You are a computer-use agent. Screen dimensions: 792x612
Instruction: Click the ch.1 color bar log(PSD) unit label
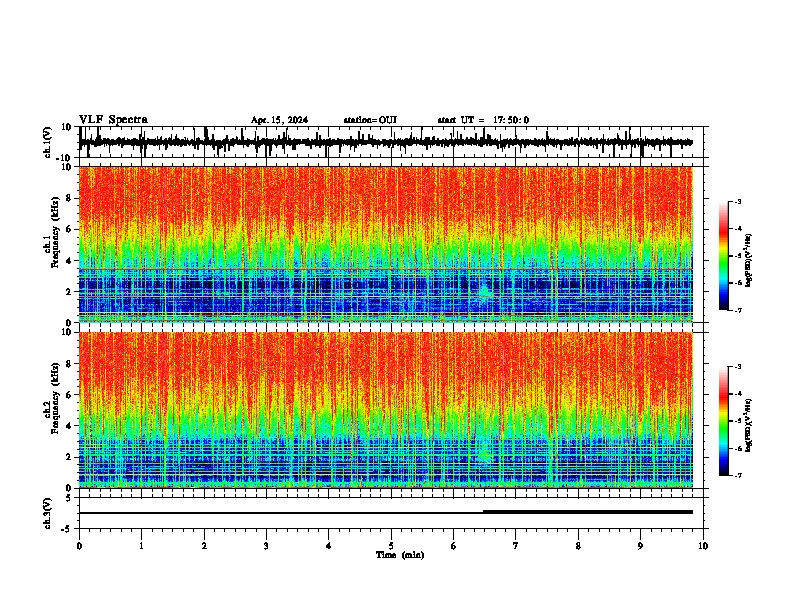pos(749,261)
